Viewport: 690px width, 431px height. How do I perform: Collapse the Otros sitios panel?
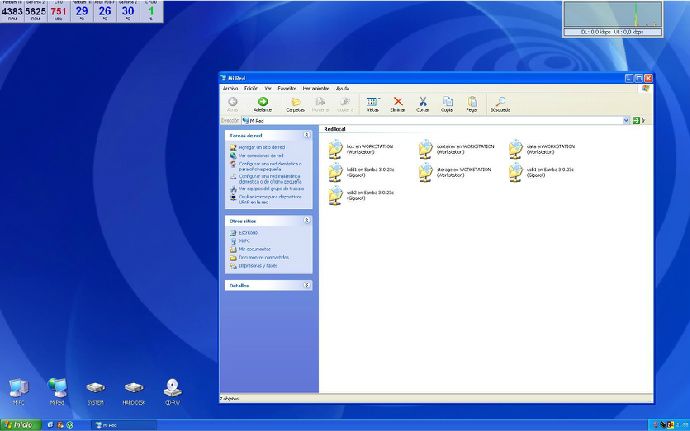pos(307,221)
